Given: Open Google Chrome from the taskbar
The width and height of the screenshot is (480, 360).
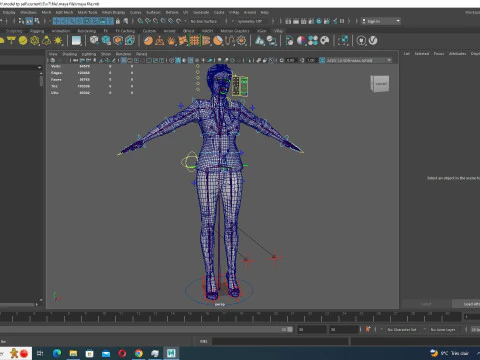Looking at the screenshot, I should (139, 353).
